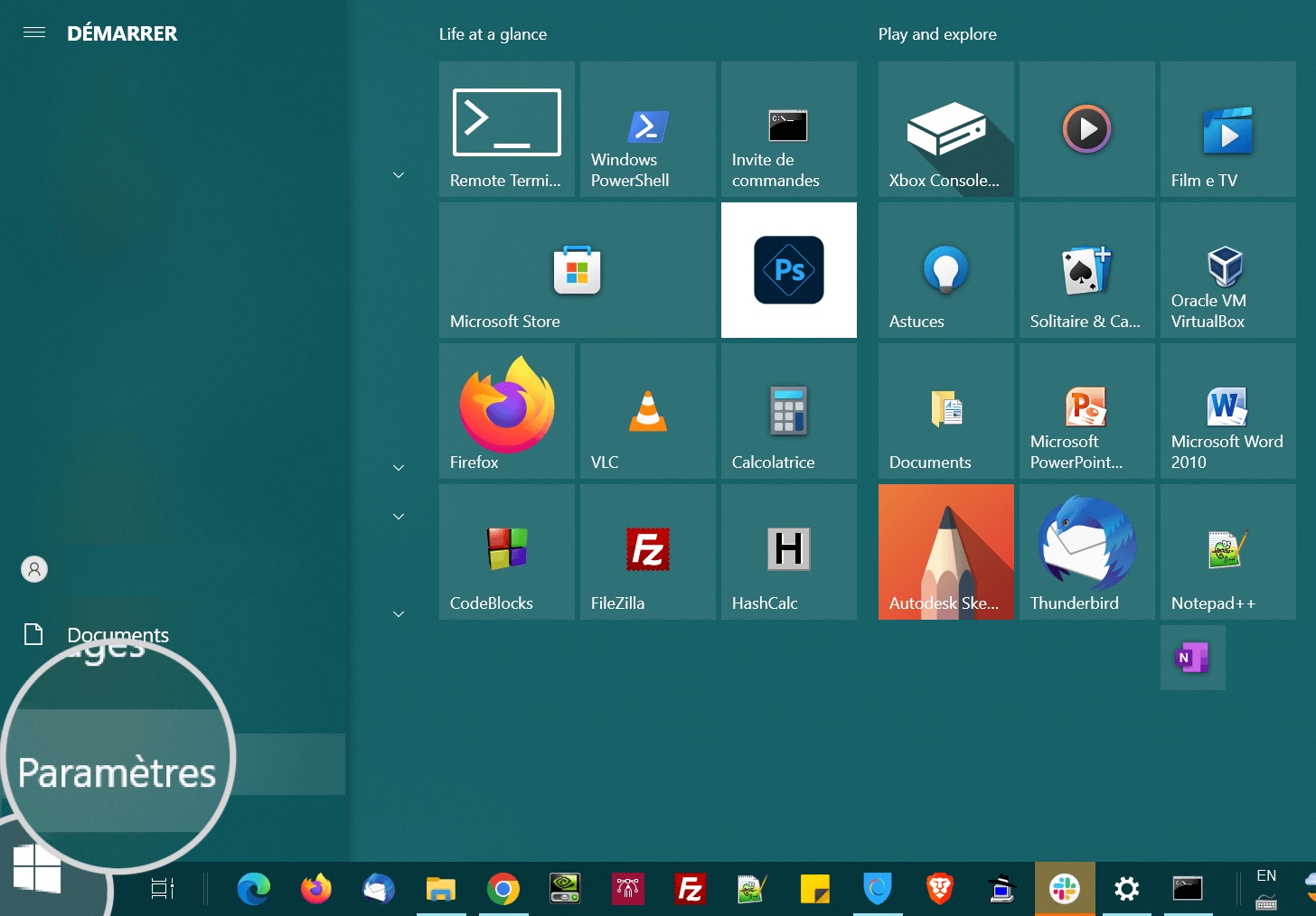Launch Windows PowerShell tile
This screenshot has height=916, width=1316.
pos(648,129)
